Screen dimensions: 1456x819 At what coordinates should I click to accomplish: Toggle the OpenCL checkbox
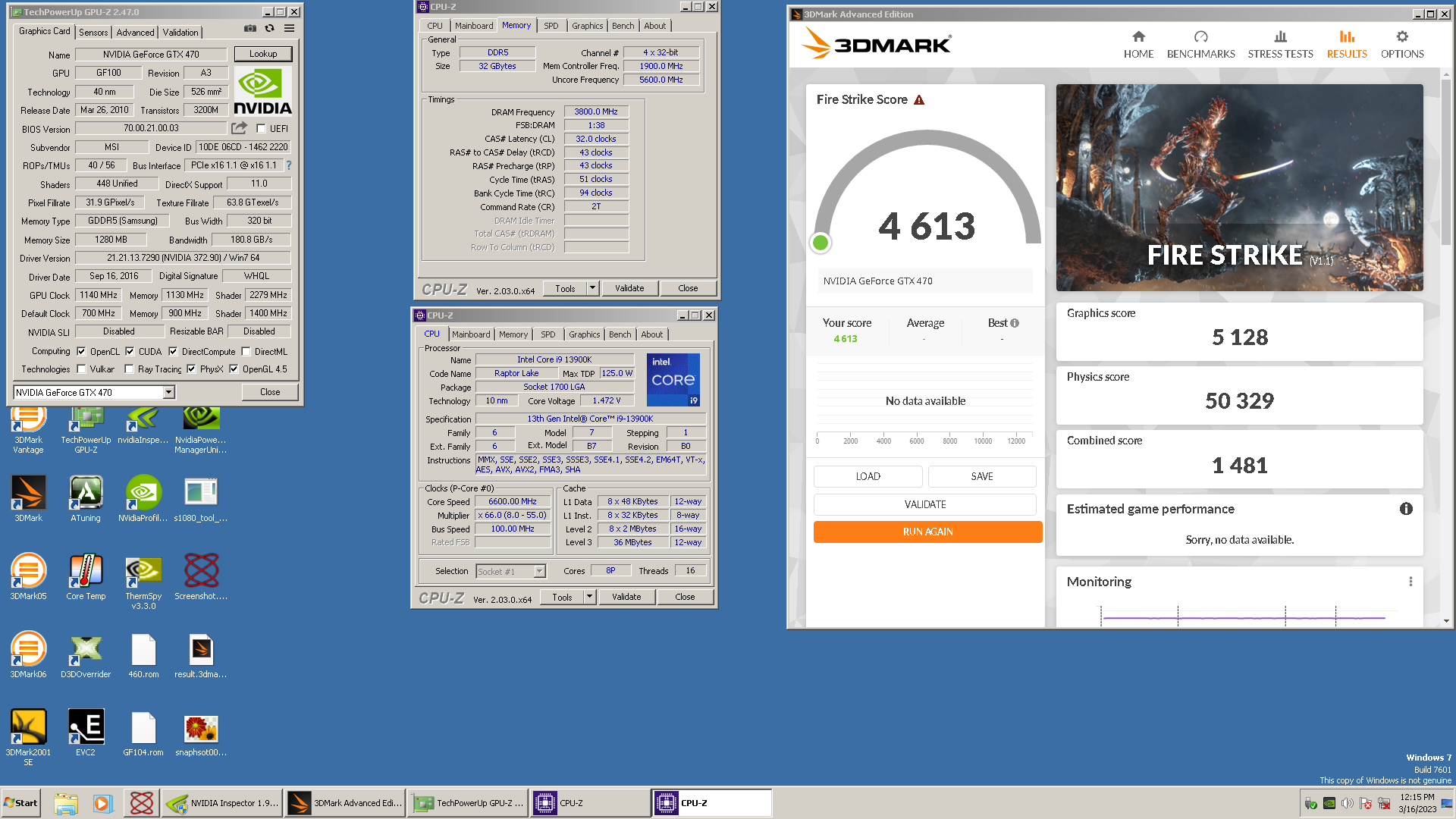pyautogui.click(x=81, y=352)
